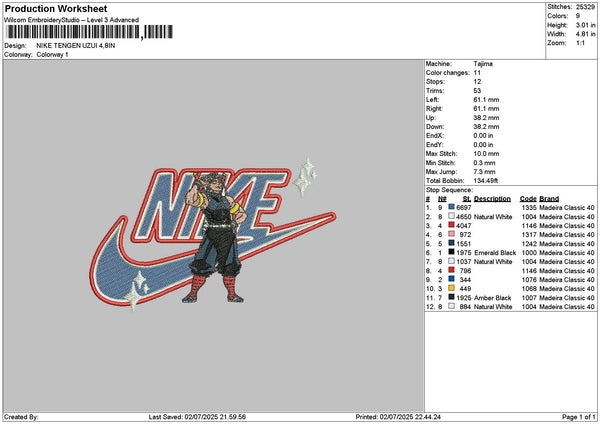Click Natural White in the 4650 row
600x424 pixels.
493,217
